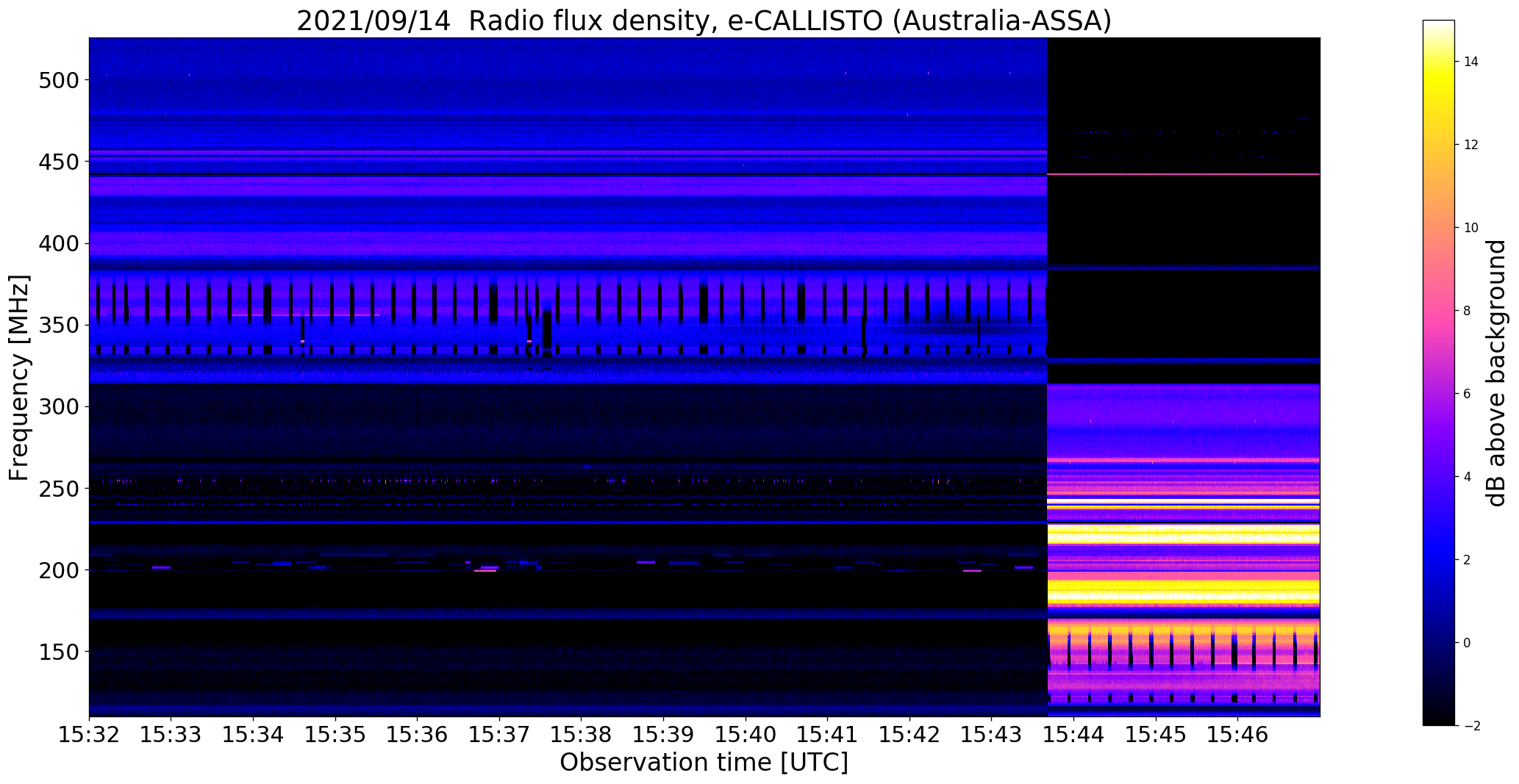Screen dimensions: 1519x784
Task: Click the 15:36 time tick label
Action: point(418,734)
